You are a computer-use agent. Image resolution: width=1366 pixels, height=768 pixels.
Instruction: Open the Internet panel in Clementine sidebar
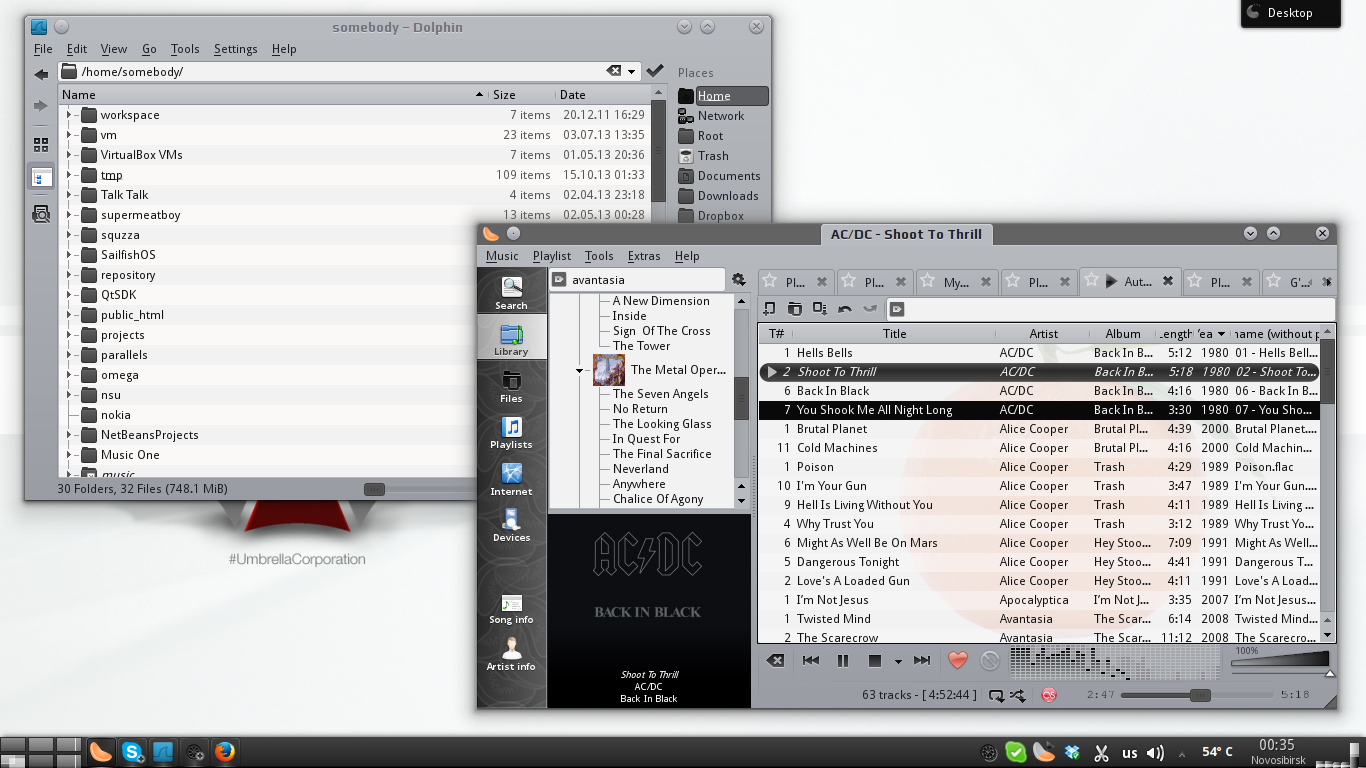coord(511,478)
